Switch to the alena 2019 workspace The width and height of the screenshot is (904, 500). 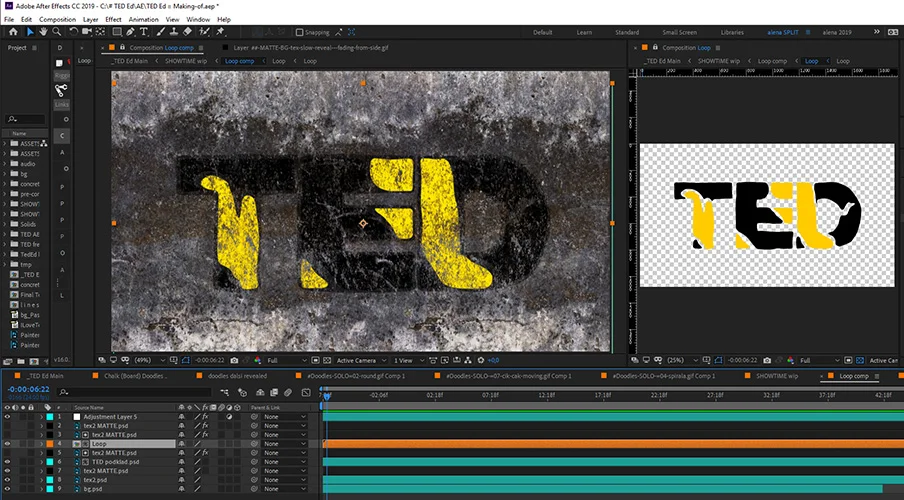(x=837, y=32)
